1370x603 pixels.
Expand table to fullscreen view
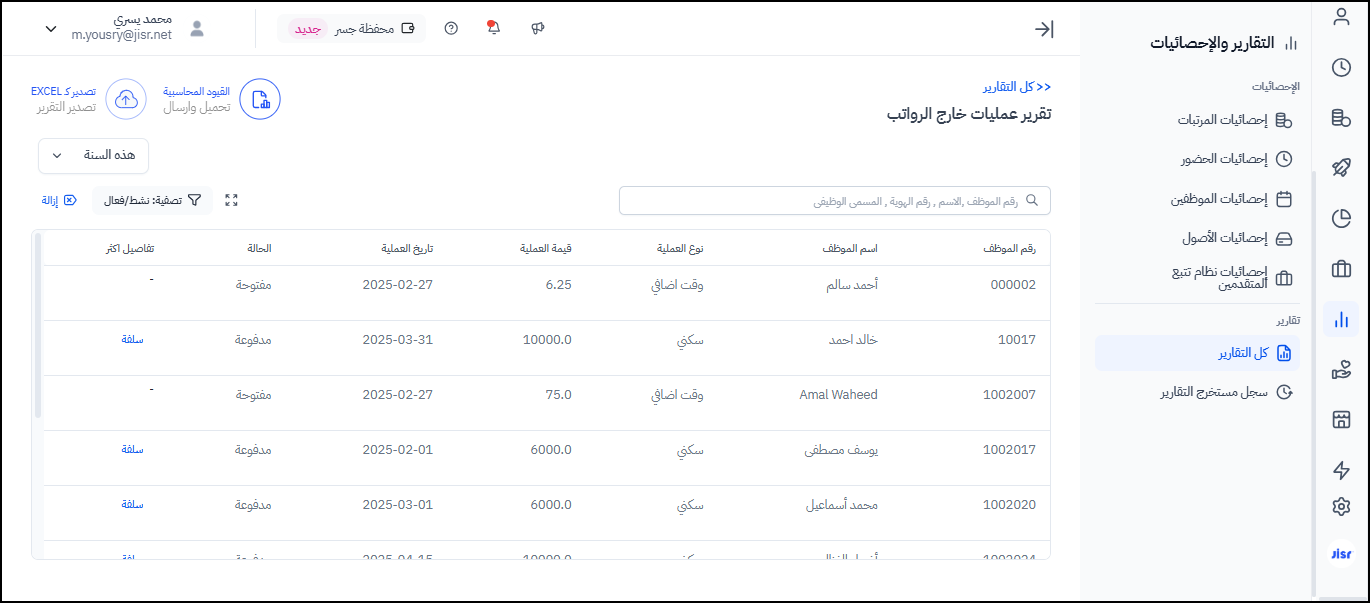click(x=232, y=200)
